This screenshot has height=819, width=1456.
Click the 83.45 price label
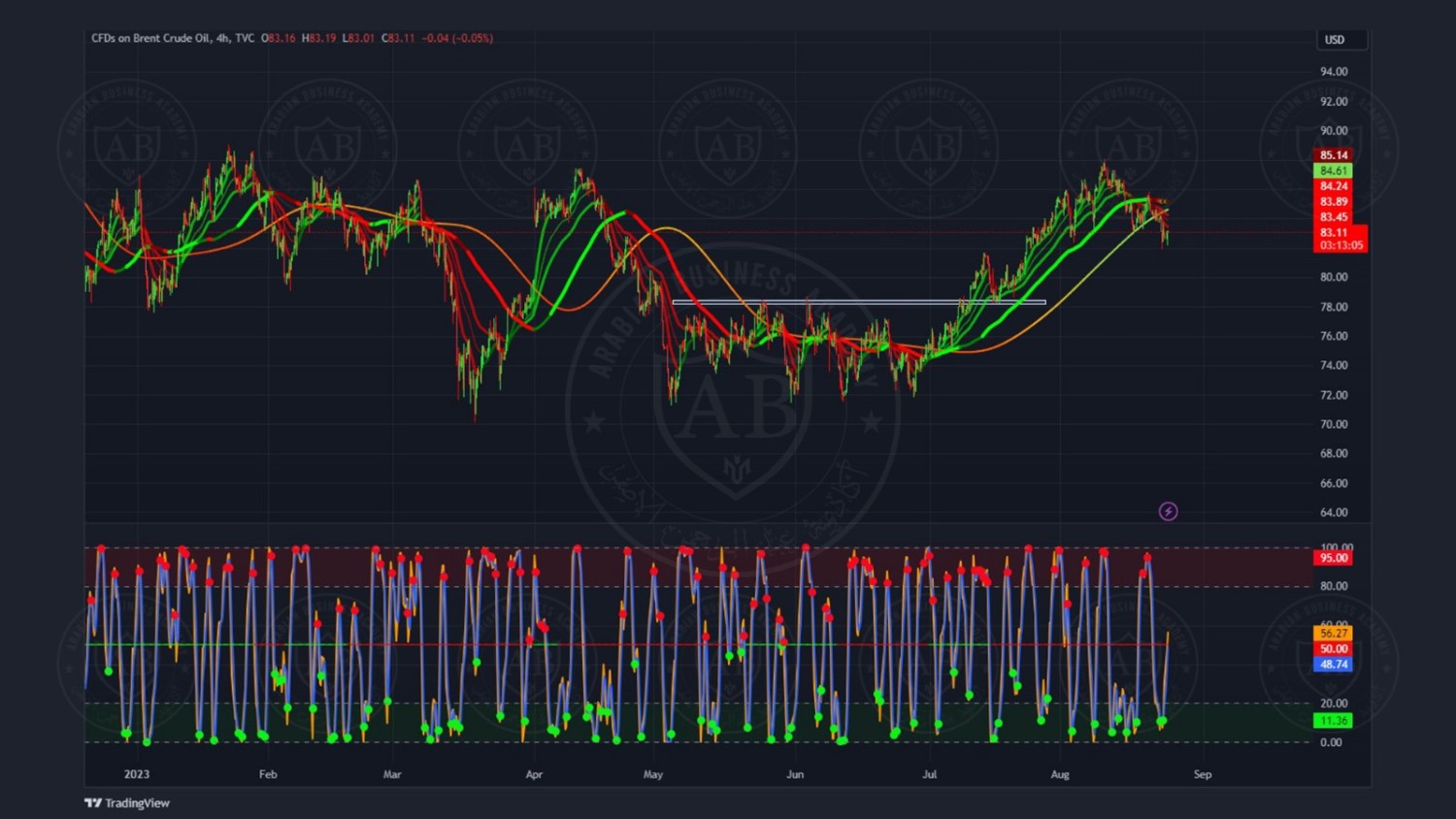[x=1333, y=217]
